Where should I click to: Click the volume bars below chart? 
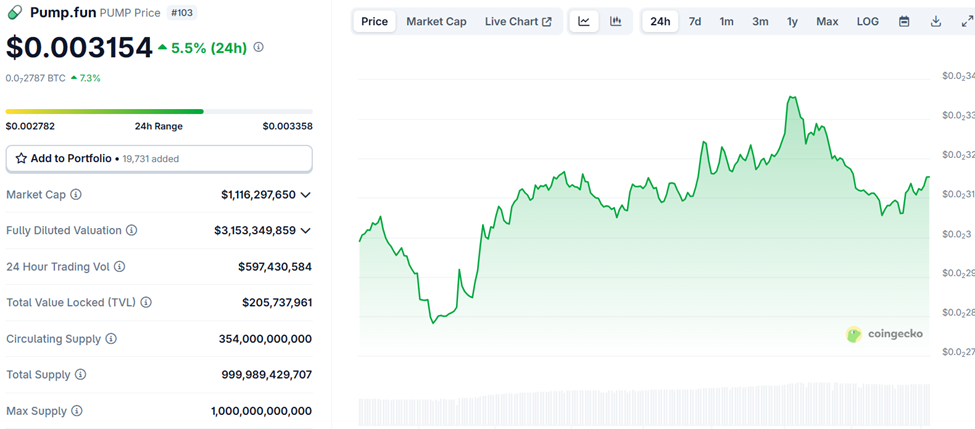tap(645, 404)
